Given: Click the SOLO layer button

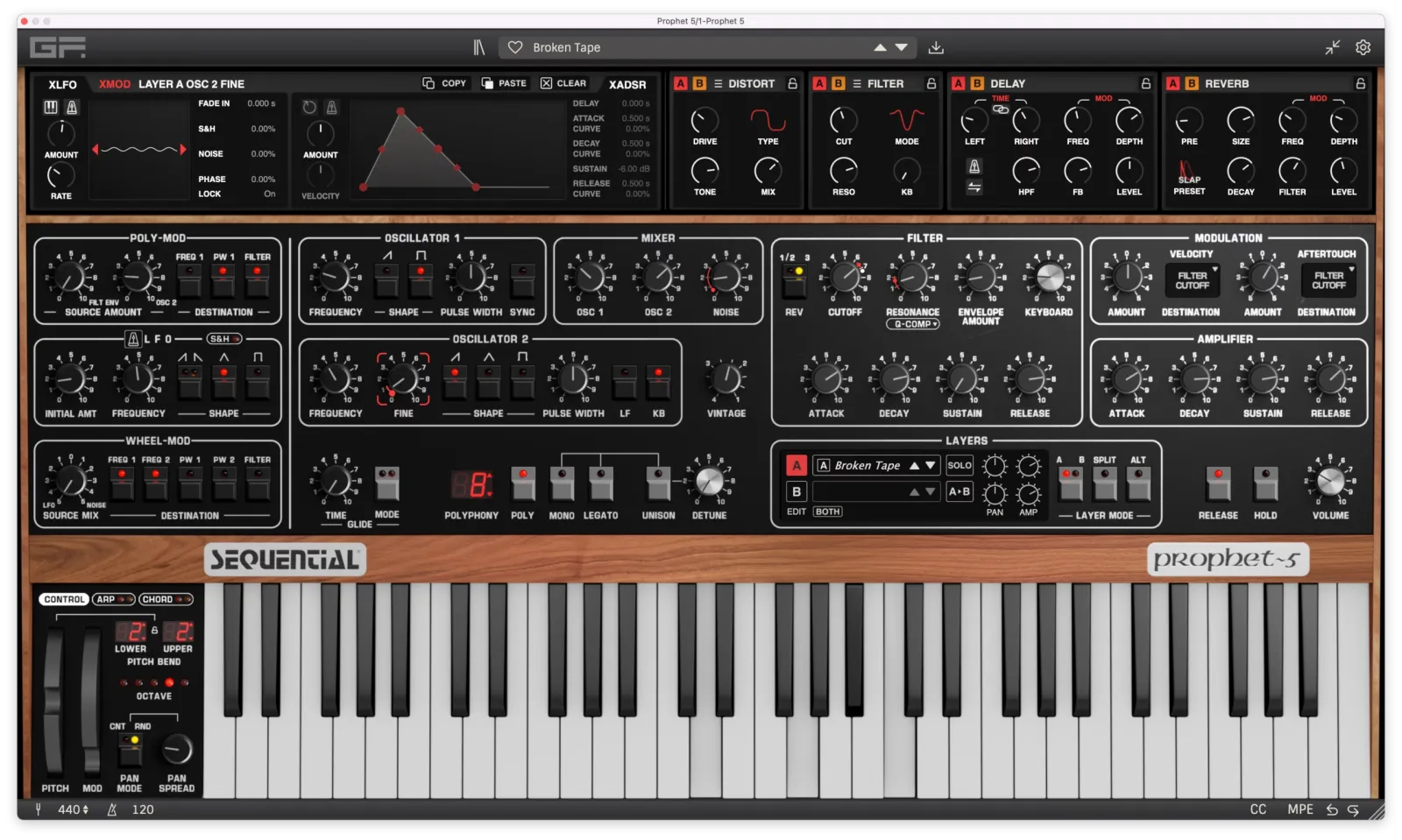Looking at the screenshot, I should point(959,465).
